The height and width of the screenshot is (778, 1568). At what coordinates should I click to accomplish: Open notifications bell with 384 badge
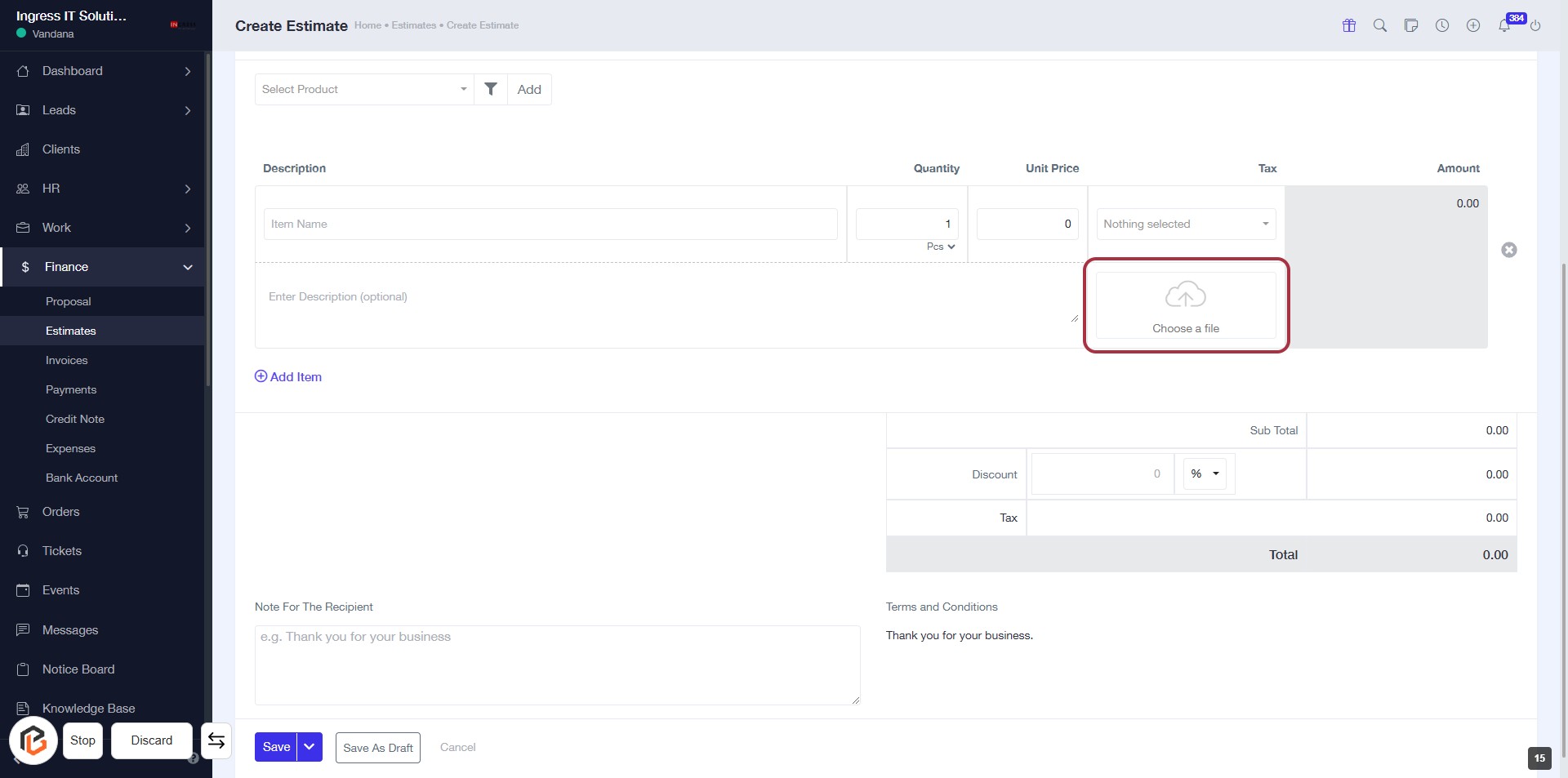pos(1504,25)
